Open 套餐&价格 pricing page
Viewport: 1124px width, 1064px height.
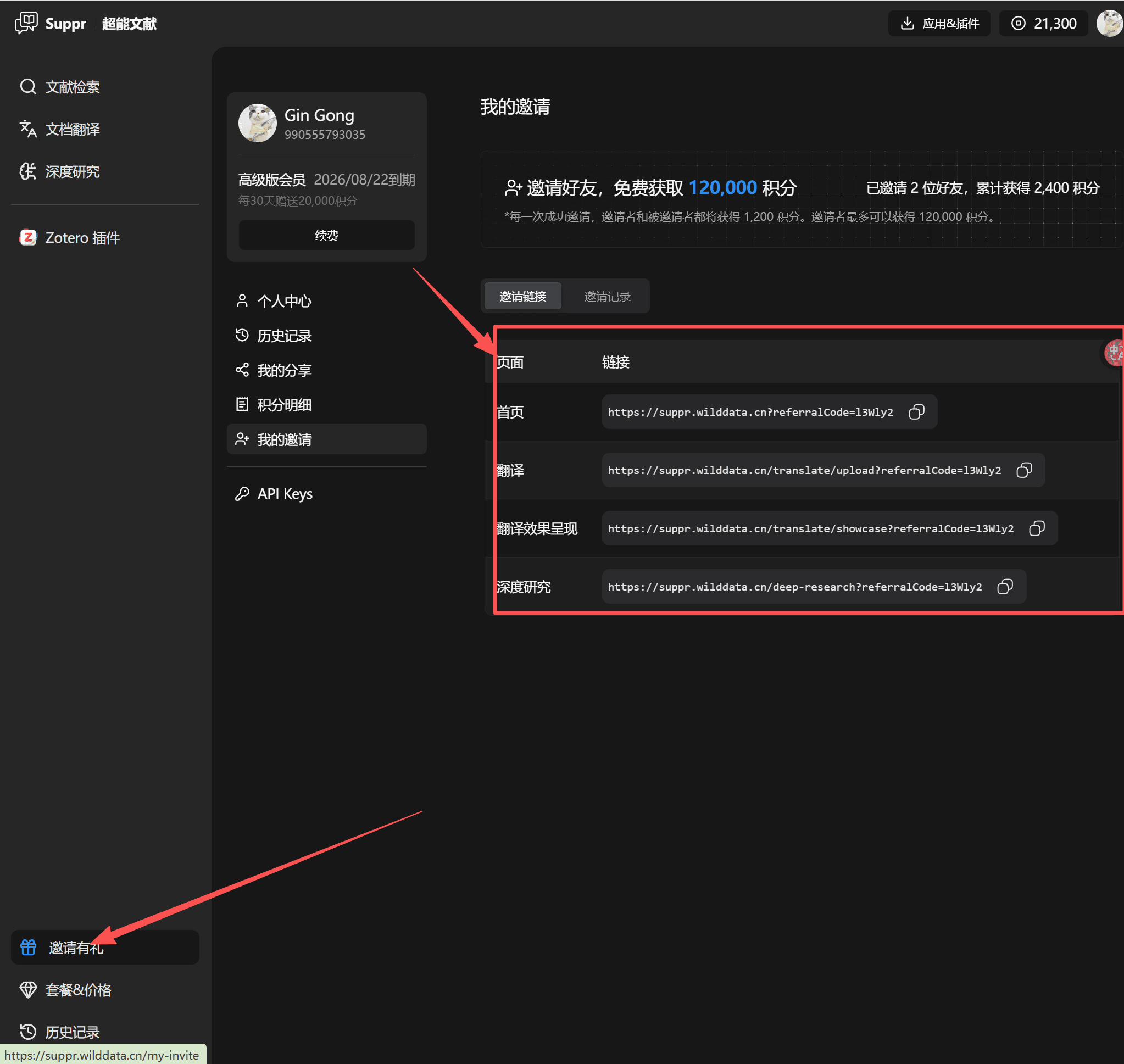(x=77, y=990)
